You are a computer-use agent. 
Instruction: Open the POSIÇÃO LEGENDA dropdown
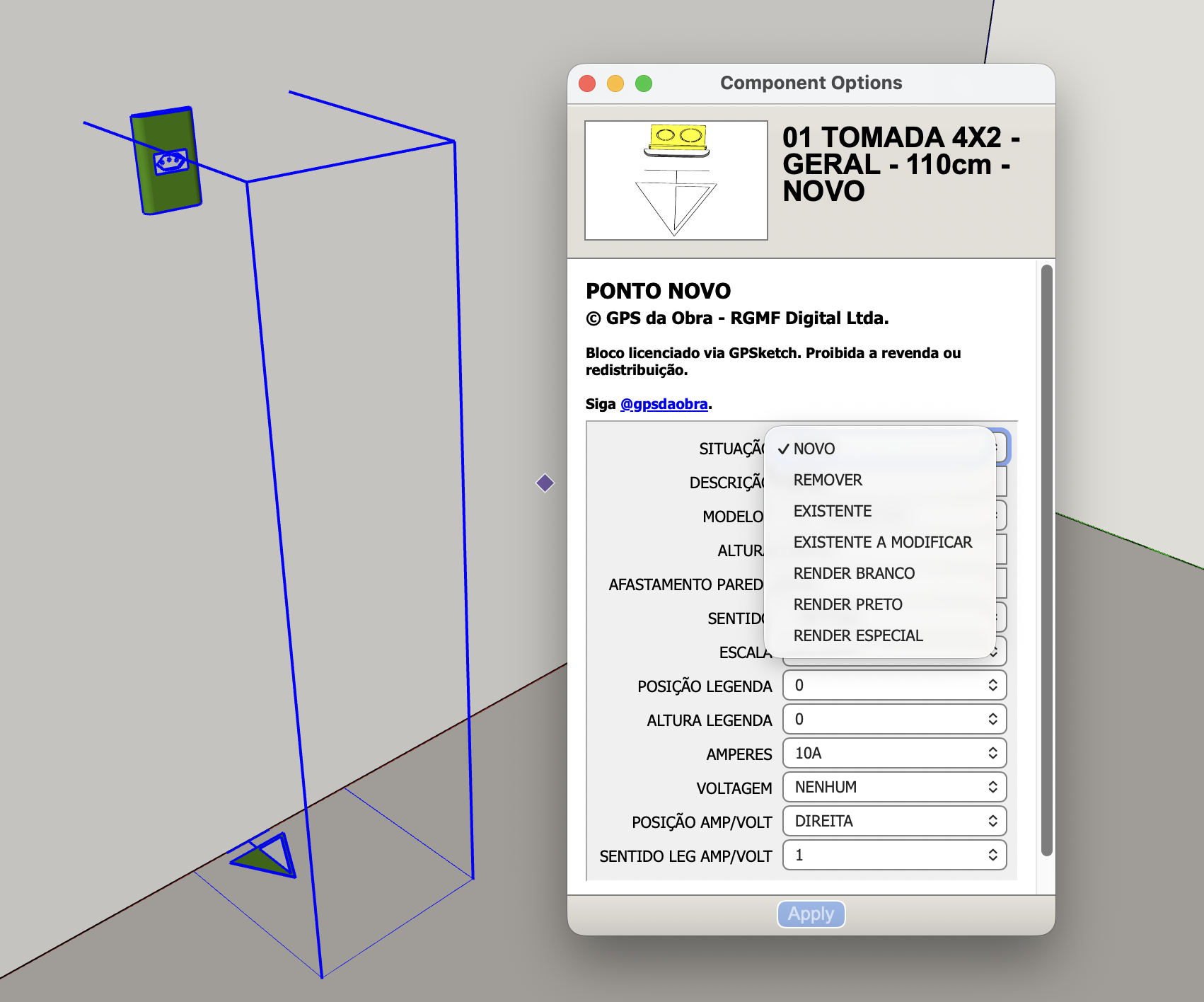[x=894, y=685]
